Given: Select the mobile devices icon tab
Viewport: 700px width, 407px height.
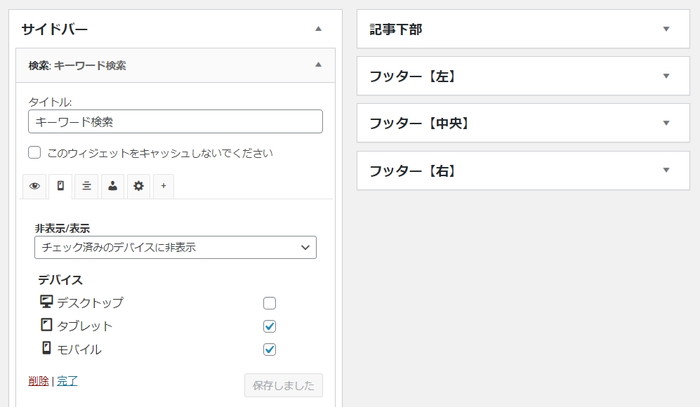Looking at the screenshot, I should coord(61,186).
